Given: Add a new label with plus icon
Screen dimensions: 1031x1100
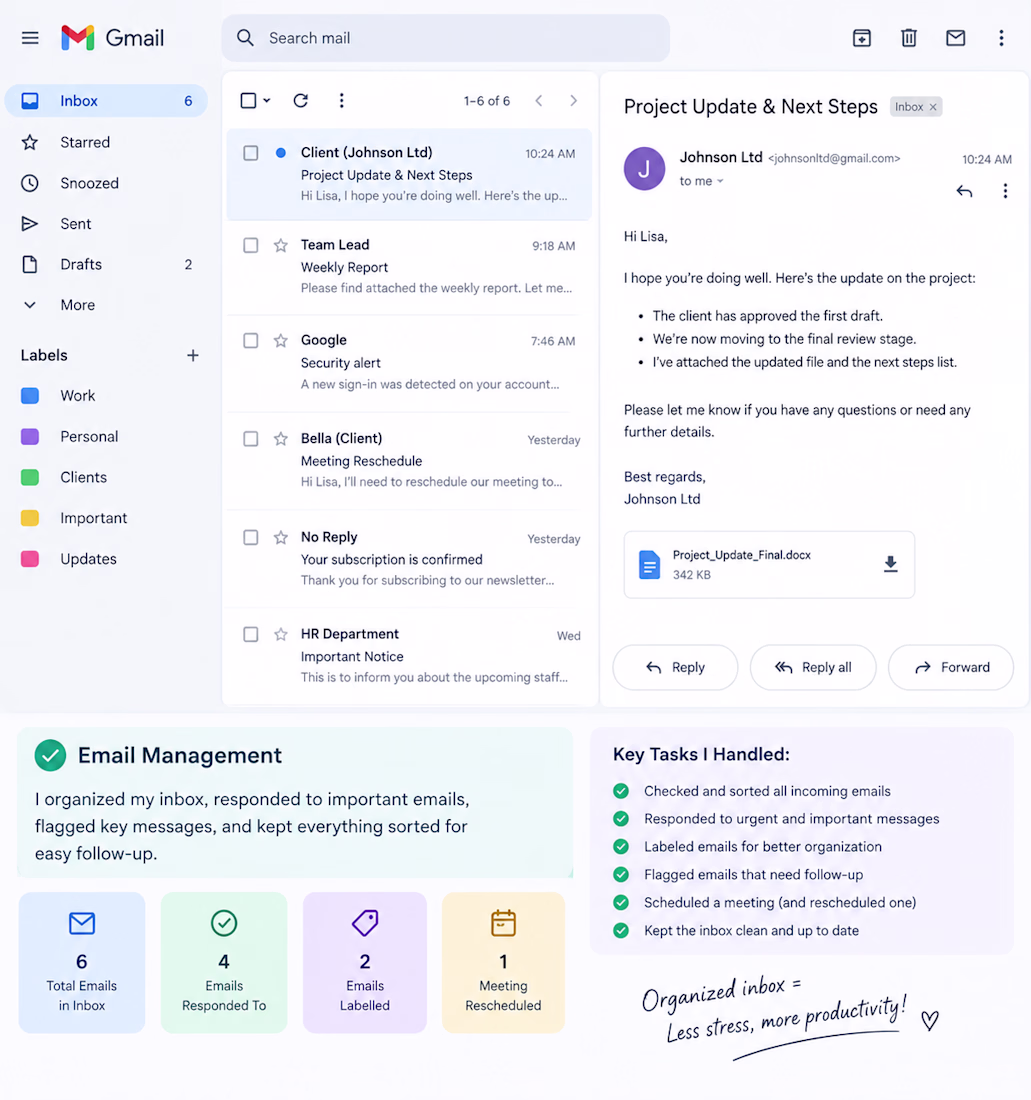Looking at the screenshot, I should 193,356.
